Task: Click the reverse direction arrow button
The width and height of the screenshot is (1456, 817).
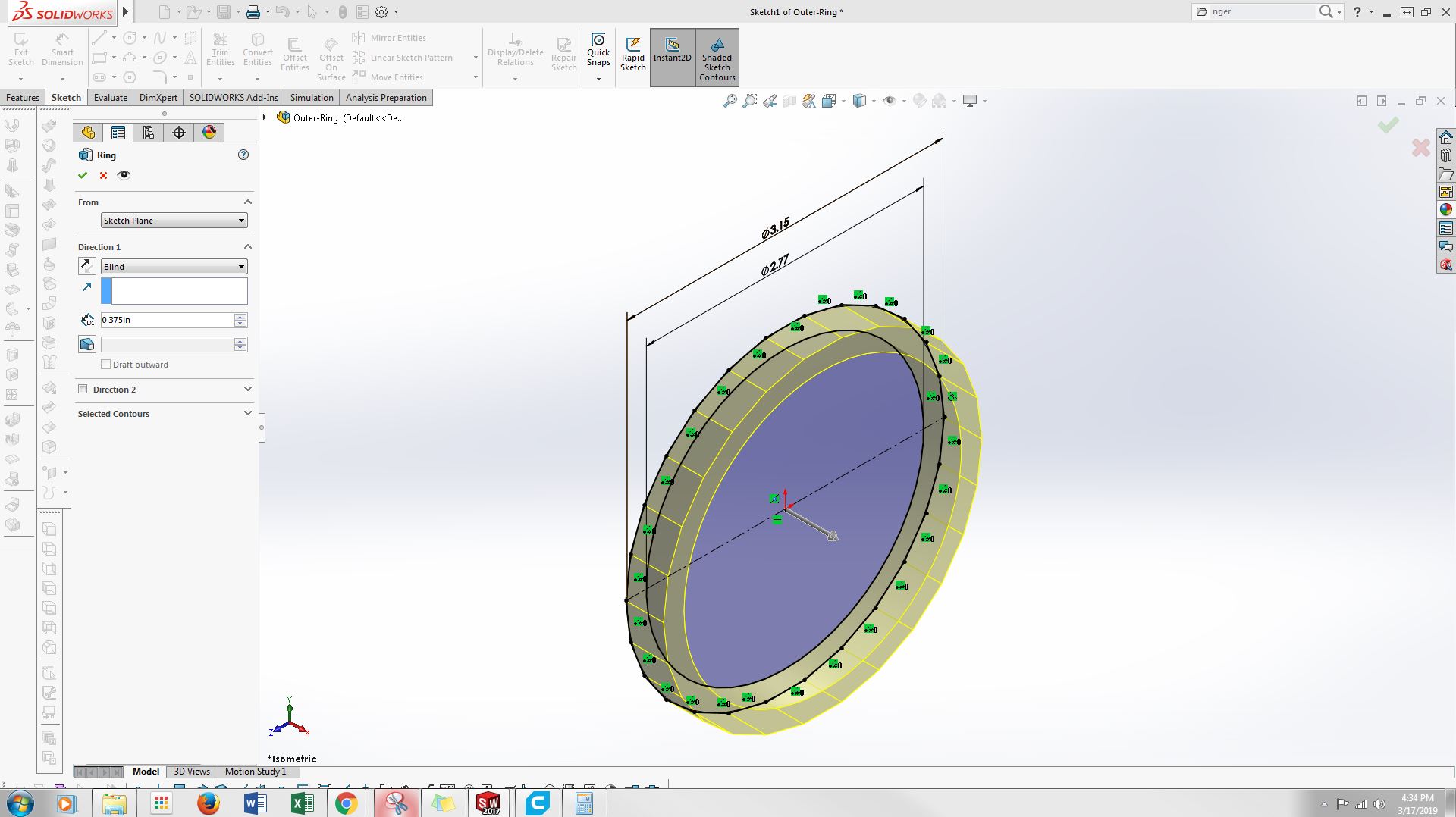Action: click(x=87, y=266)
